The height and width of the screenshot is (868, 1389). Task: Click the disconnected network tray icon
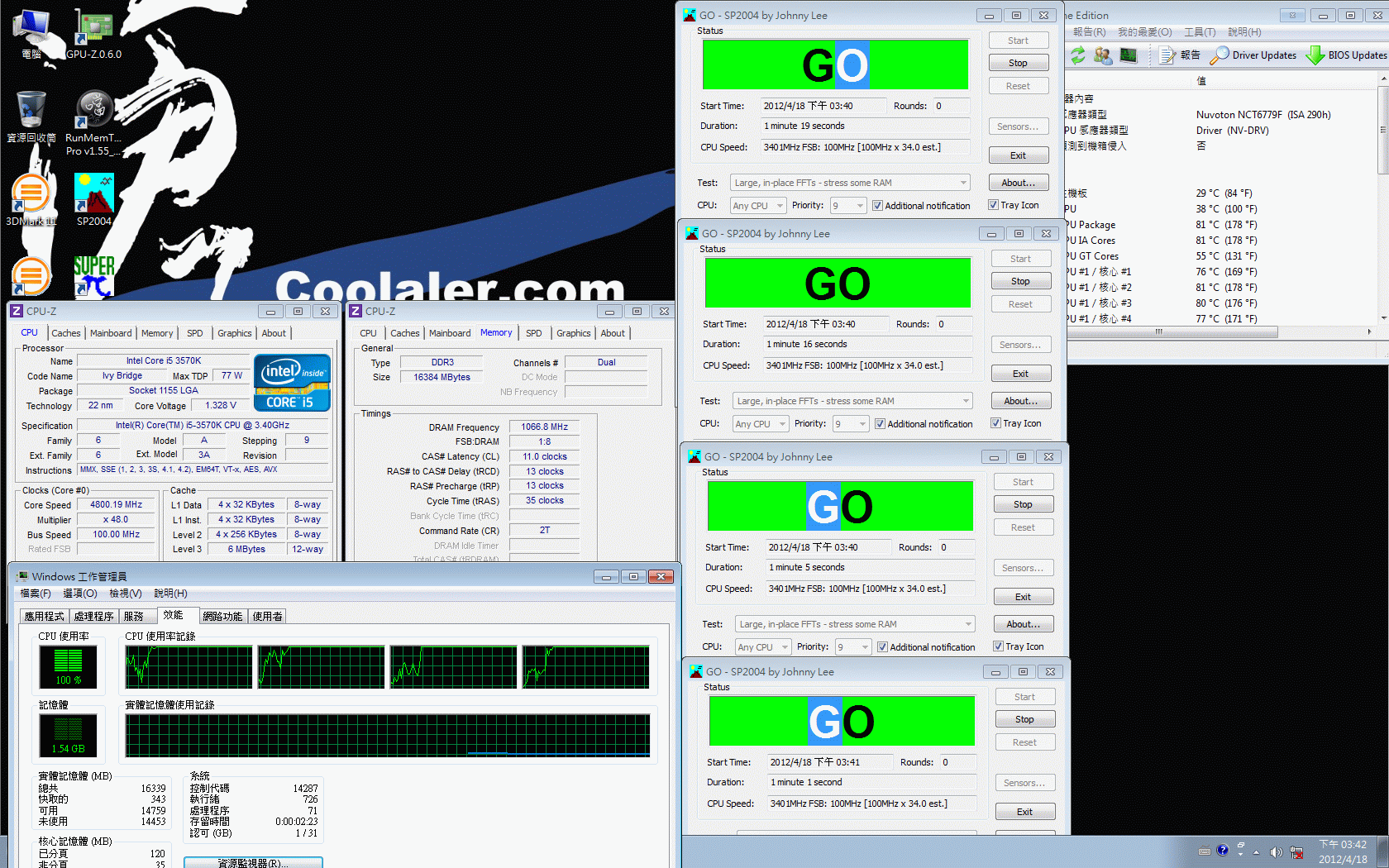tap(1296, 851)
